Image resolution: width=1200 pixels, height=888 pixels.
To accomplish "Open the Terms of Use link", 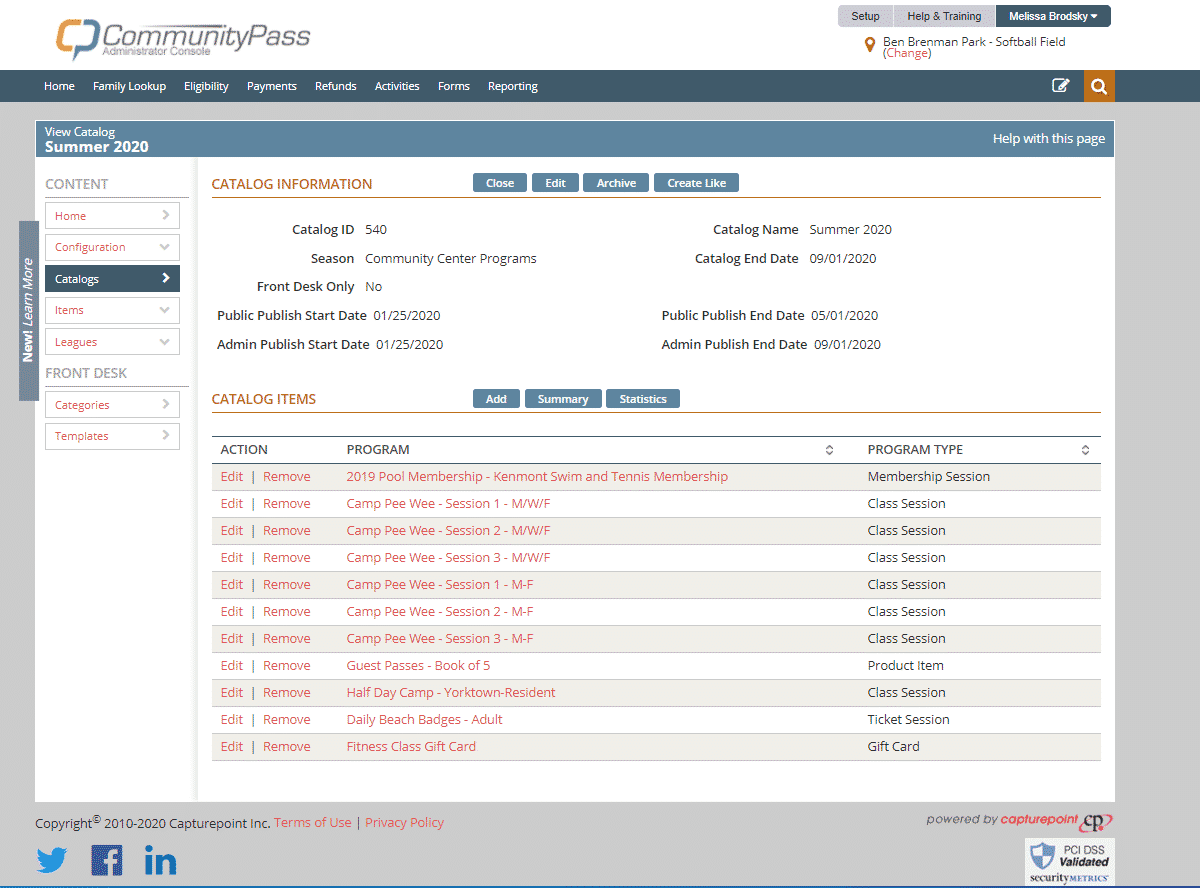I will tap(312, 822).
